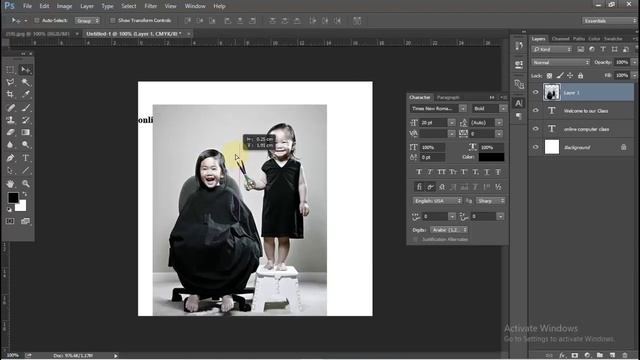Click text color black swatch

pyautogui.click(x=491, y=157)
